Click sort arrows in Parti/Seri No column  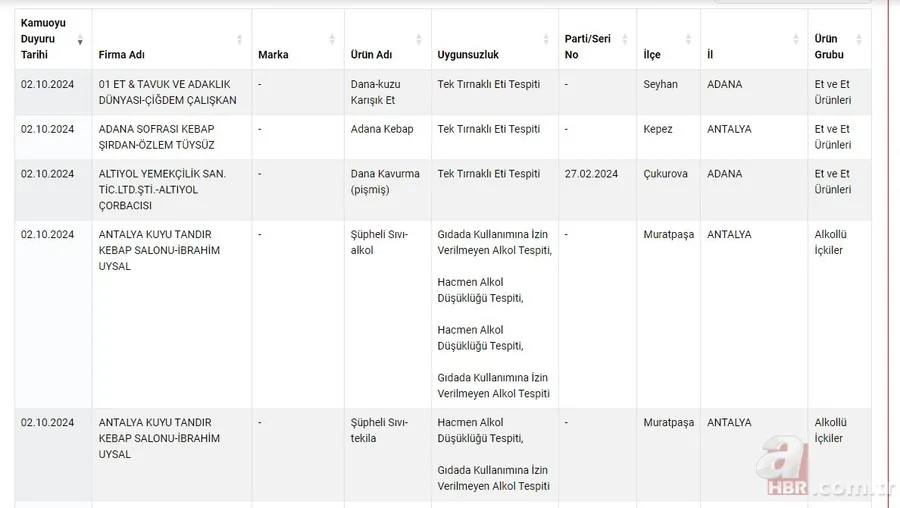[625, 40]
